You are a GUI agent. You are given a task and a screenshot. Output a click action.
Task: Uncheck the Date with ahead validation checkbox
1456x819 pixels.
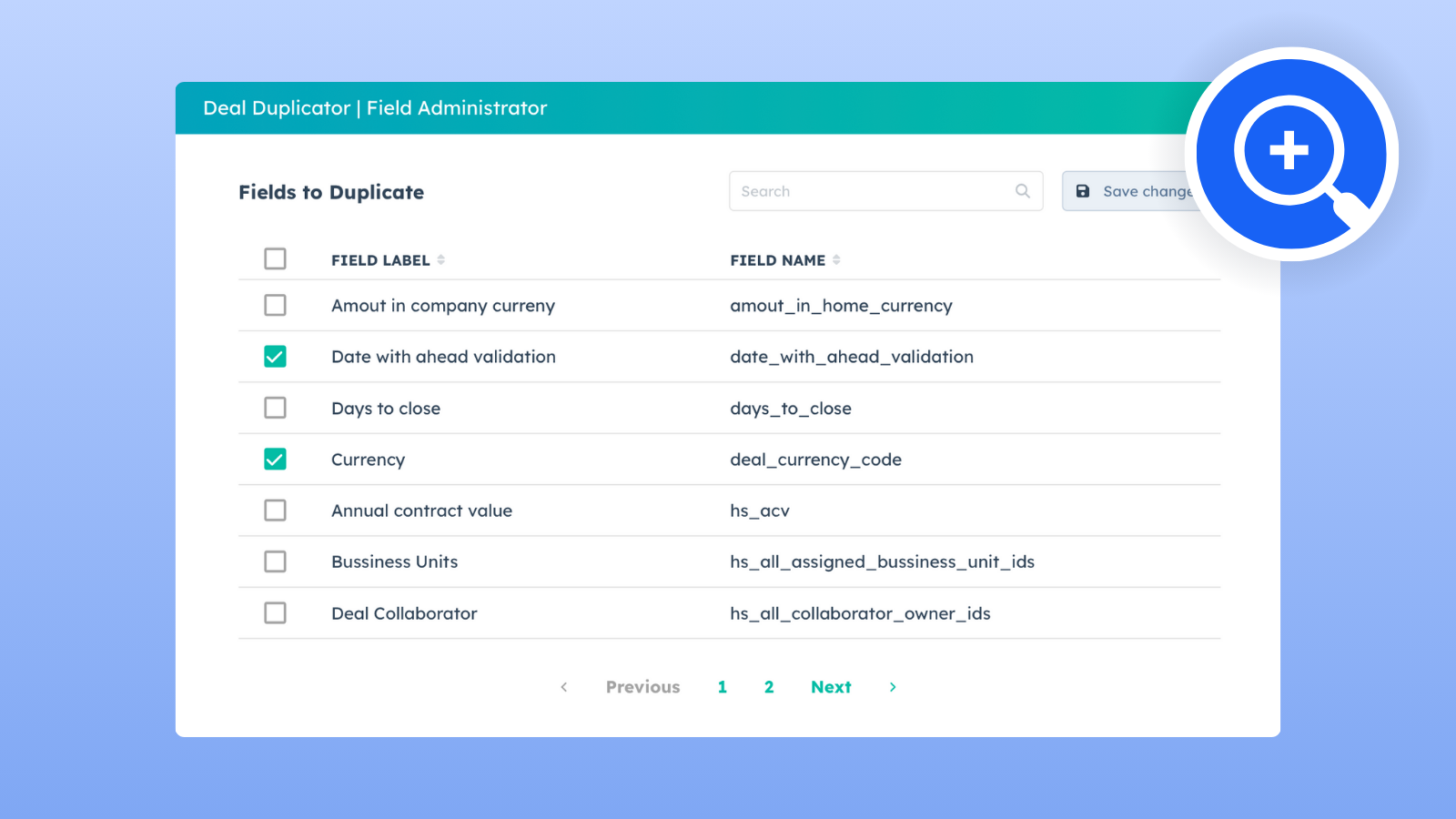coord(275,357)
